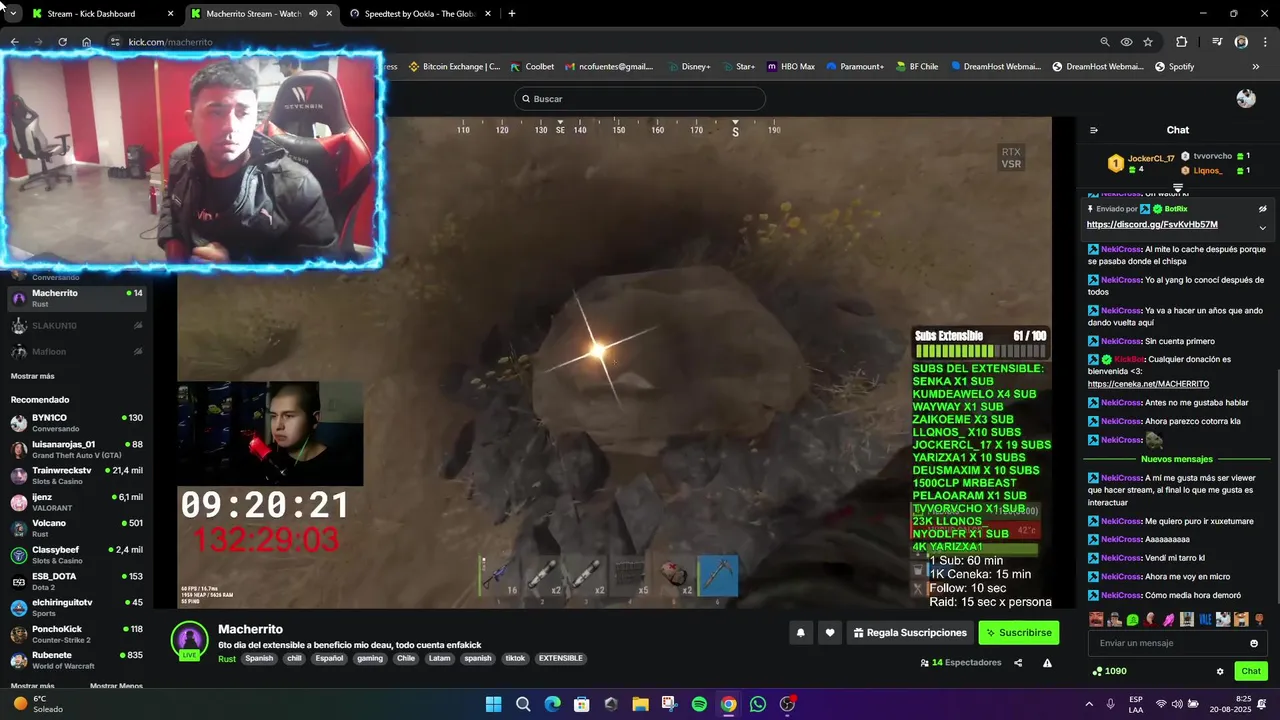Open the Rubenete recommended channel

coord(78,660)
